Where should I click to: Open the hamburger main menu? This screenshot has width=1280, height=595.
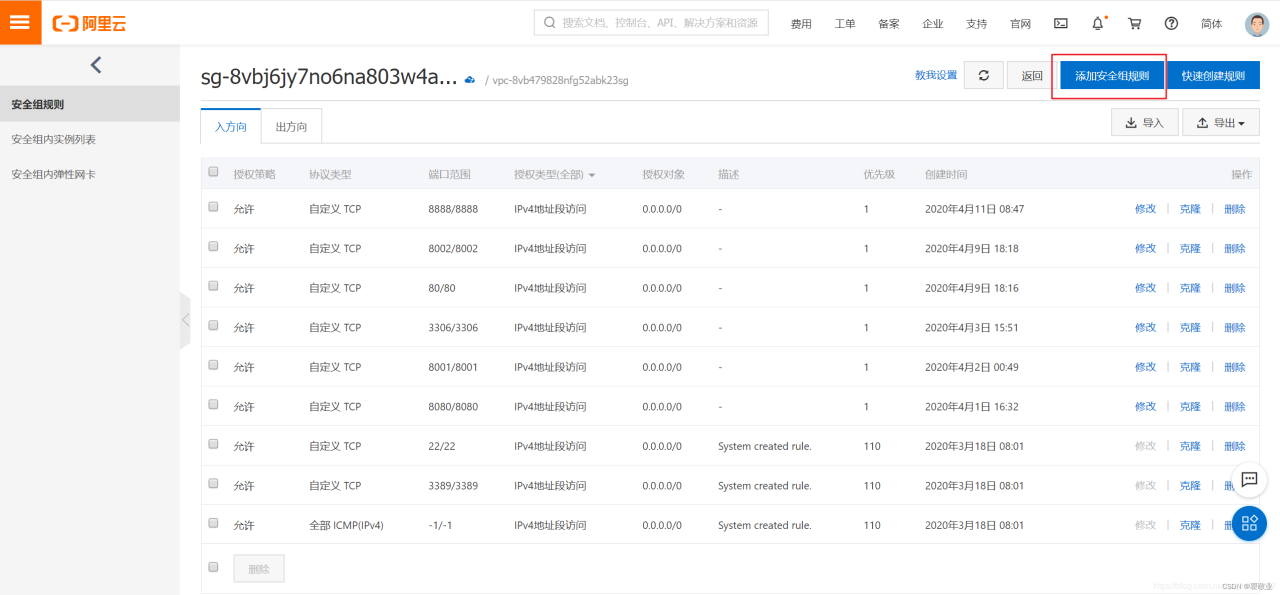pyautogui.click(x=20, y=22)
